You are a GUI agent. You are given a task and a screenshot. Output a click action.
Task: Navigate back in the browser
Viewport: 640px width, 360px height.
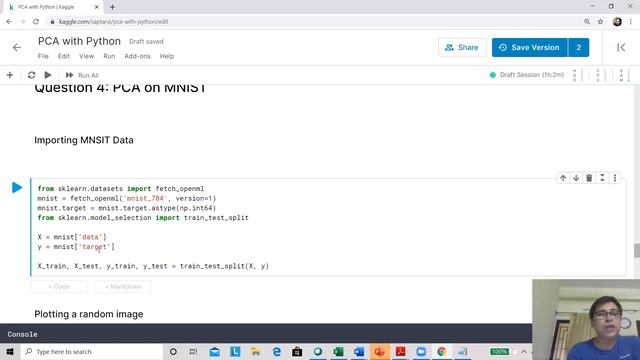click(x=9, y=22)
